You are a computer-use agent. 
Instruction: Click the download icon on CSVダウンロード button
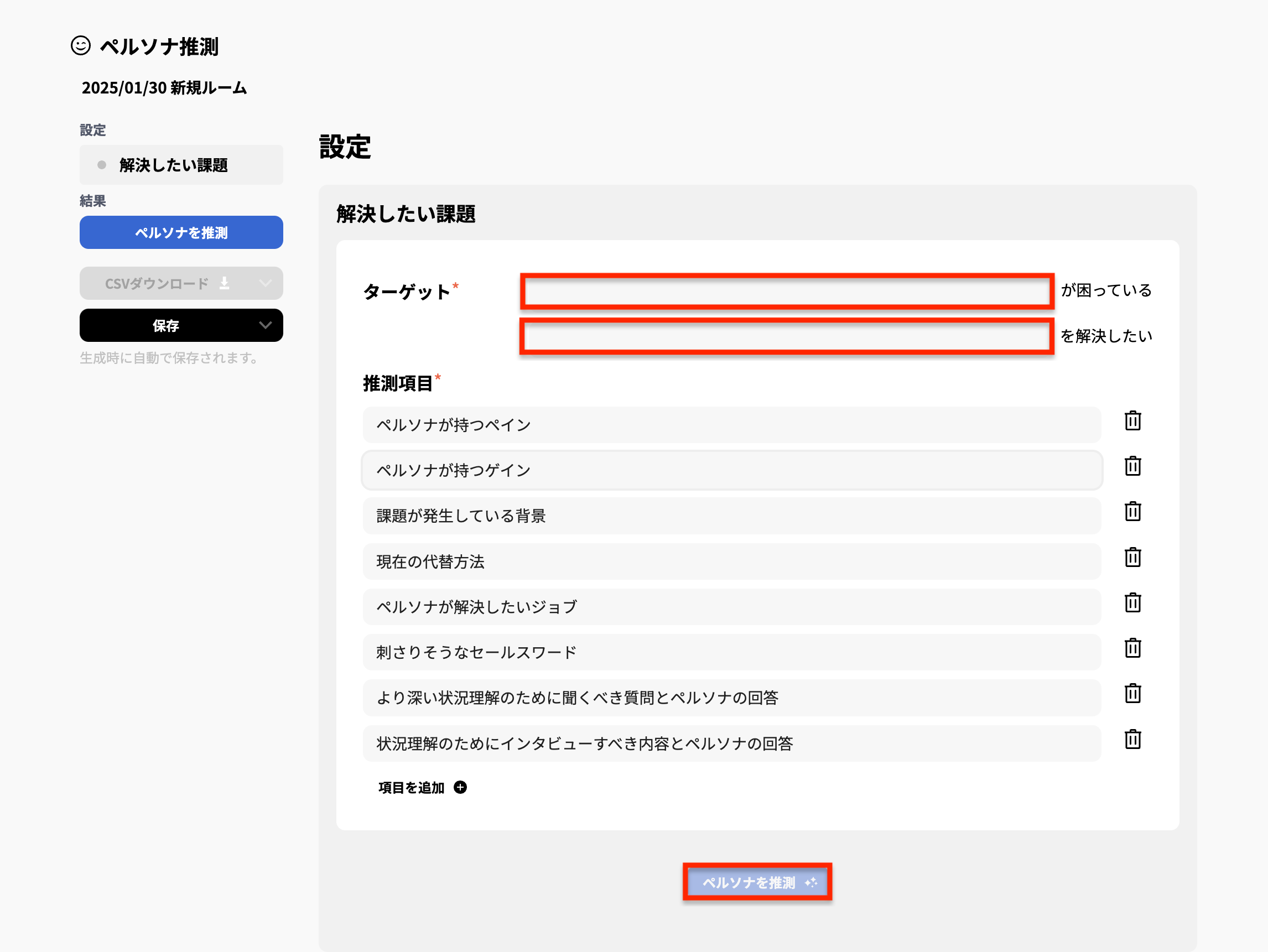click(x=225, y=283)
